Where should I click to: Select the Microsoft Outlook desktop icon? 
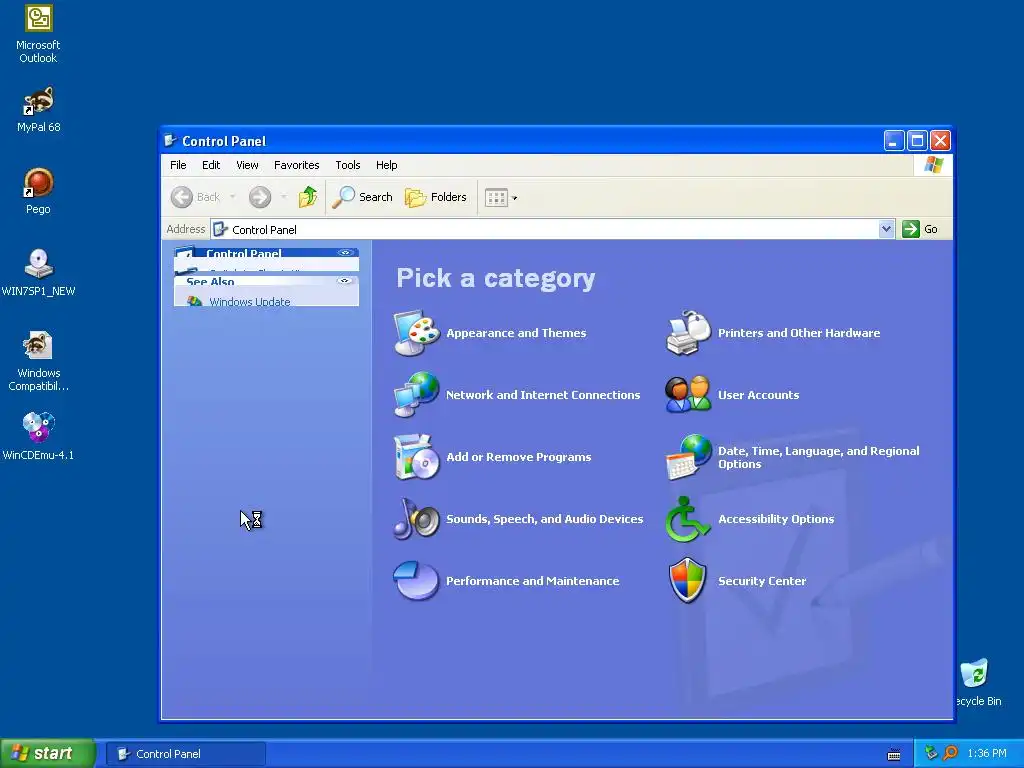38,34
